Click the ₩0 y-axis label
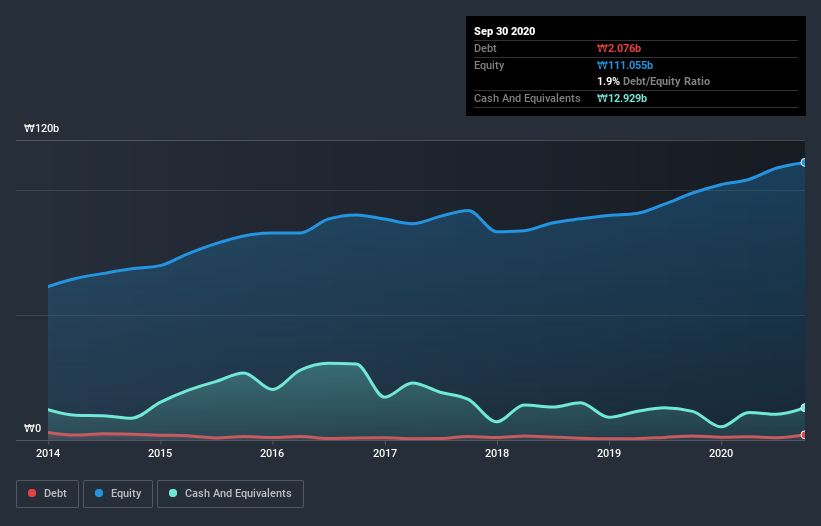 click(x=32, y=429)
